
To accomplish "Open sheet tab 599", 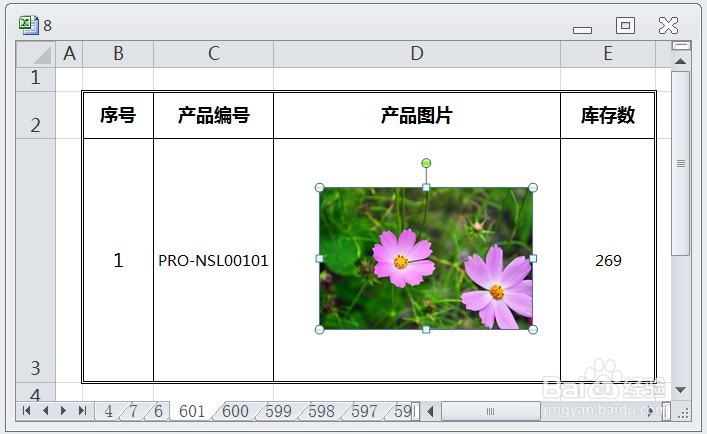I will point(278,411).
